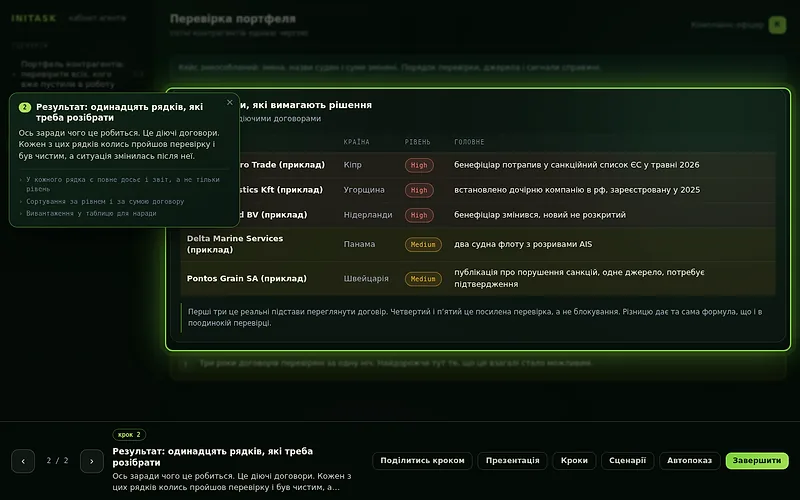Image resolution: width=800 pixels, height=500 pixels.
Task: Click the user avatar icon top right
Action: pyautogui.click(x=778, y=24)
